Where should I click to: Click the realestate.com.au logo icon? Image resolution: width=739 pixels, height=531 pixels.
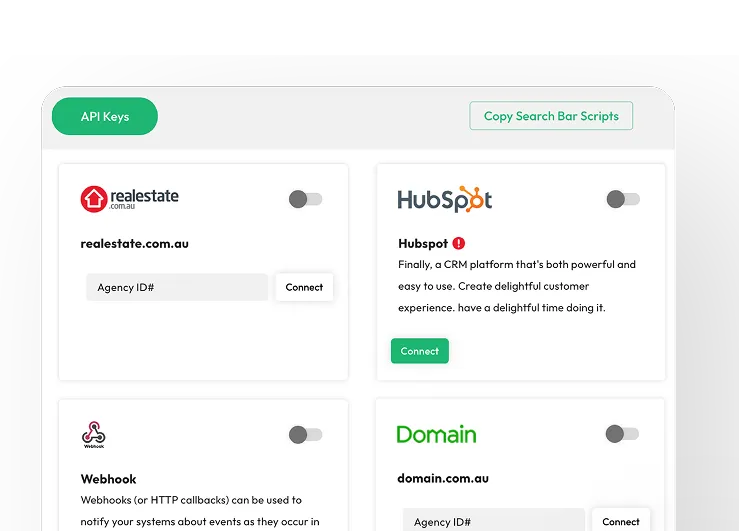94,199
